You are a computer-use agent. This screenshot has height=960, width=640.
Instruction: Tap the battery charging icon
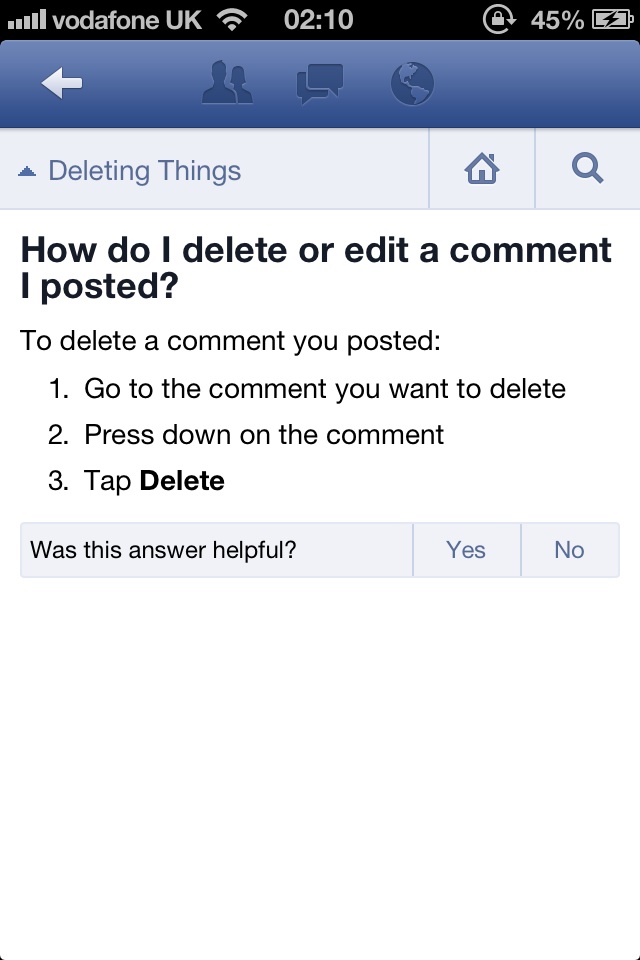(612, 20)
